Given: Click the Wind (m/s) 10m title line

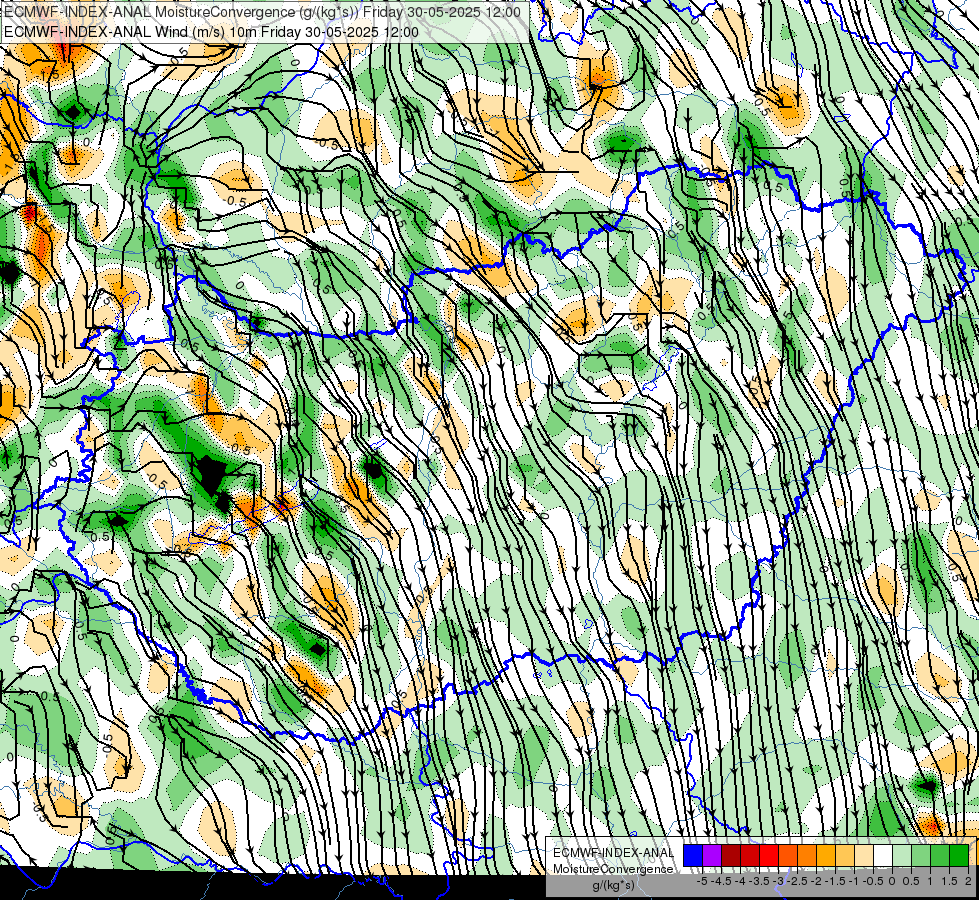Looking at the screenshot, I should [x=212, y=31].
